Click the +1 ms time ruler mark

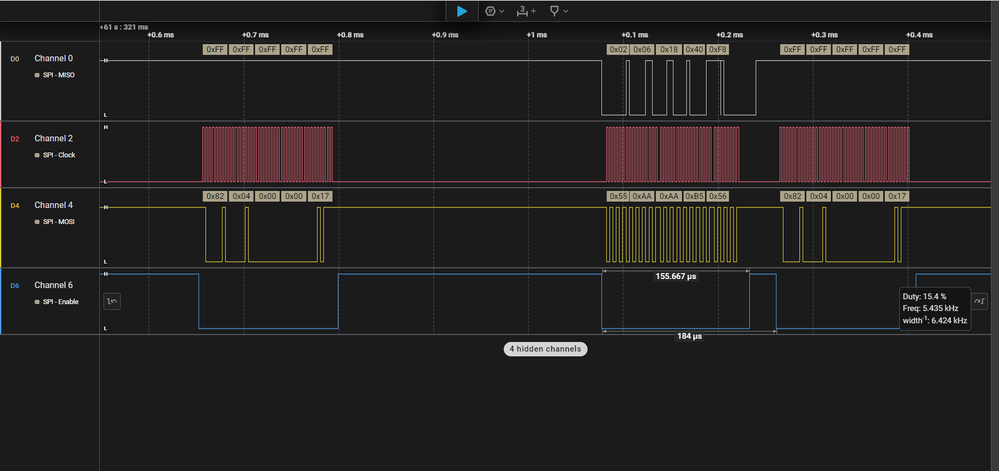[537, 34]
